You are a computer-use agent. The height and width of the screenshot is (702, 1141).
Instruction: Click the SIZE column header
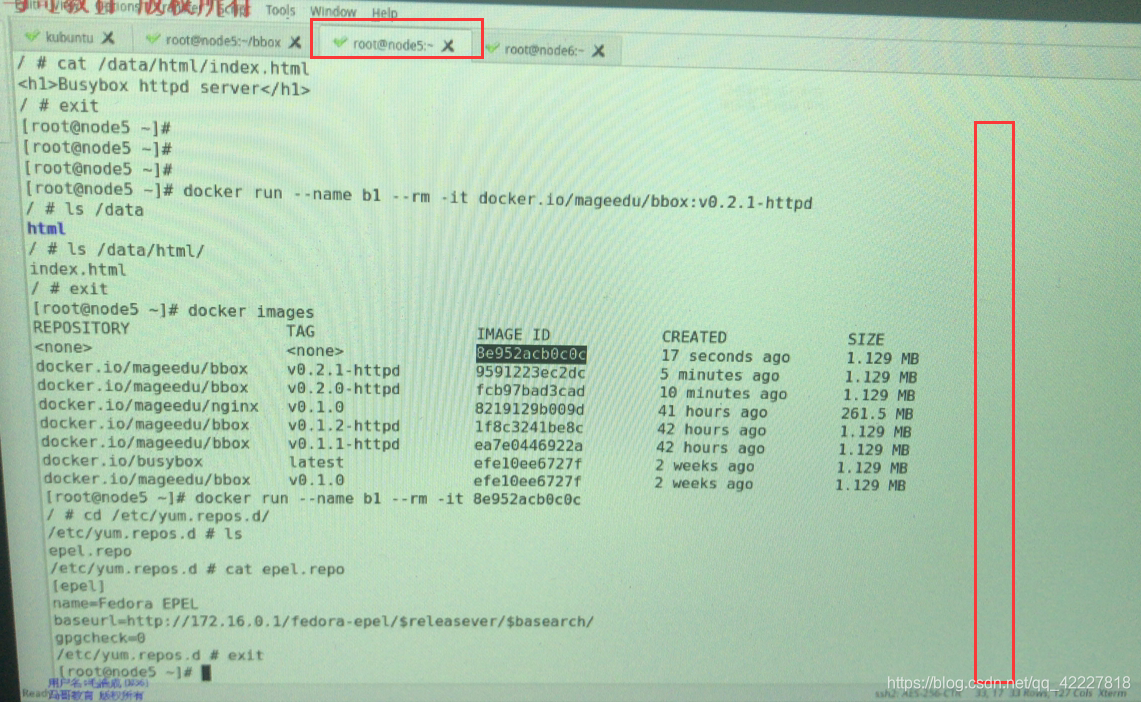(865, 339)
